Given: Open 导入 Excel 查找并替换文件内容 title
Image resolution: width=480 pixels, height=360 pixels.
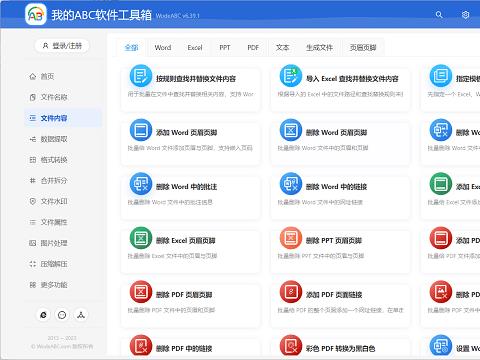Looking at the screenshot, I should click(x=352, y=79).
